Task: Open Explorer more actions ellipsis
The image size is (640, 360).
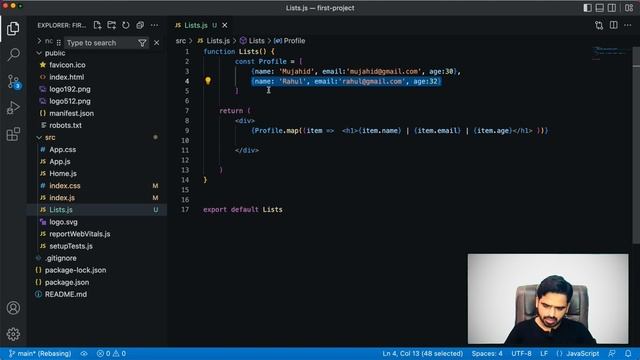Action: 154,25
